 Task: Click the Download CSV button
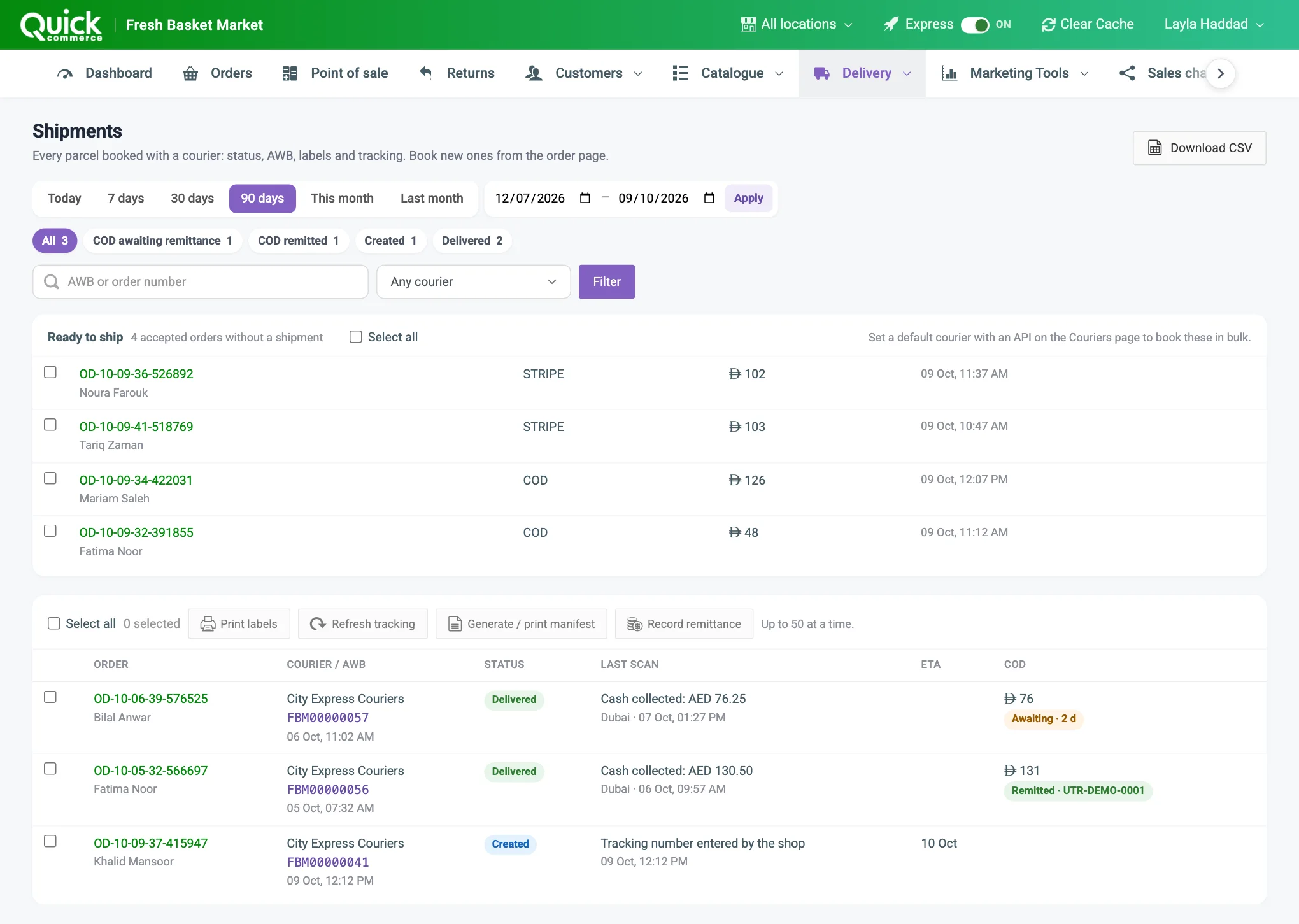(x=1199, y=148)
